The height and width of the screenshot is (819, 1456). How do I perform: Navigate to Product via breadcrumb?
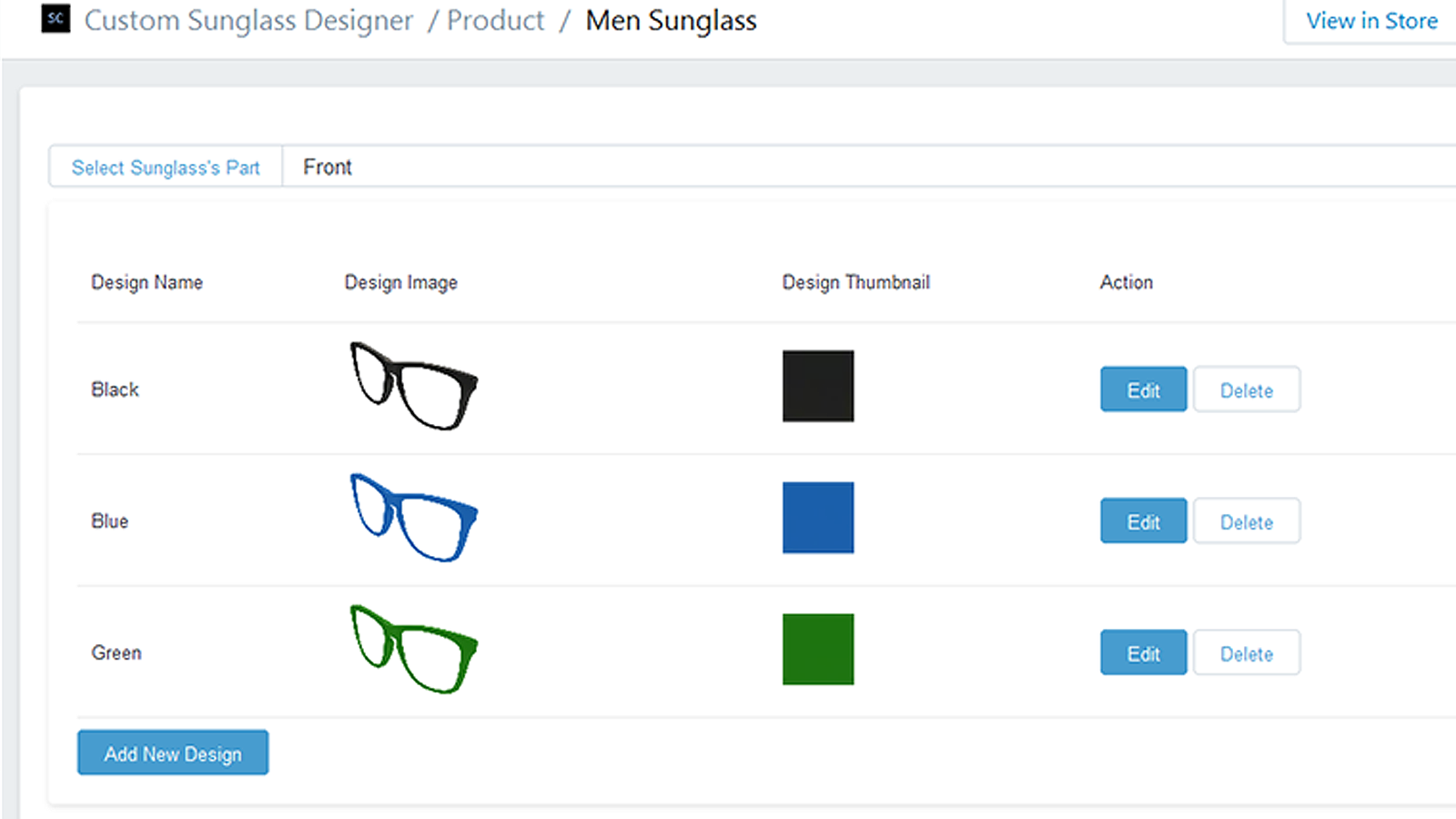click(495, 20)
